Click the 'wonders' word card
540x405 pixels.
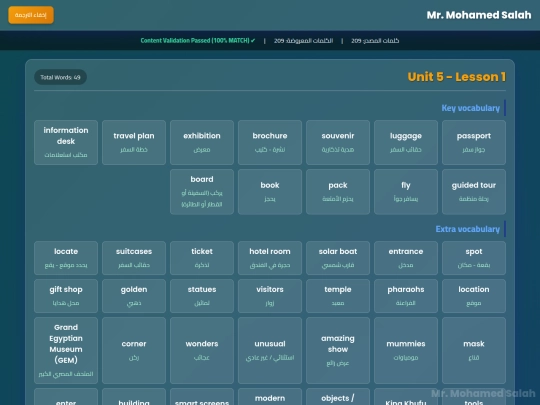pos(202,350)
